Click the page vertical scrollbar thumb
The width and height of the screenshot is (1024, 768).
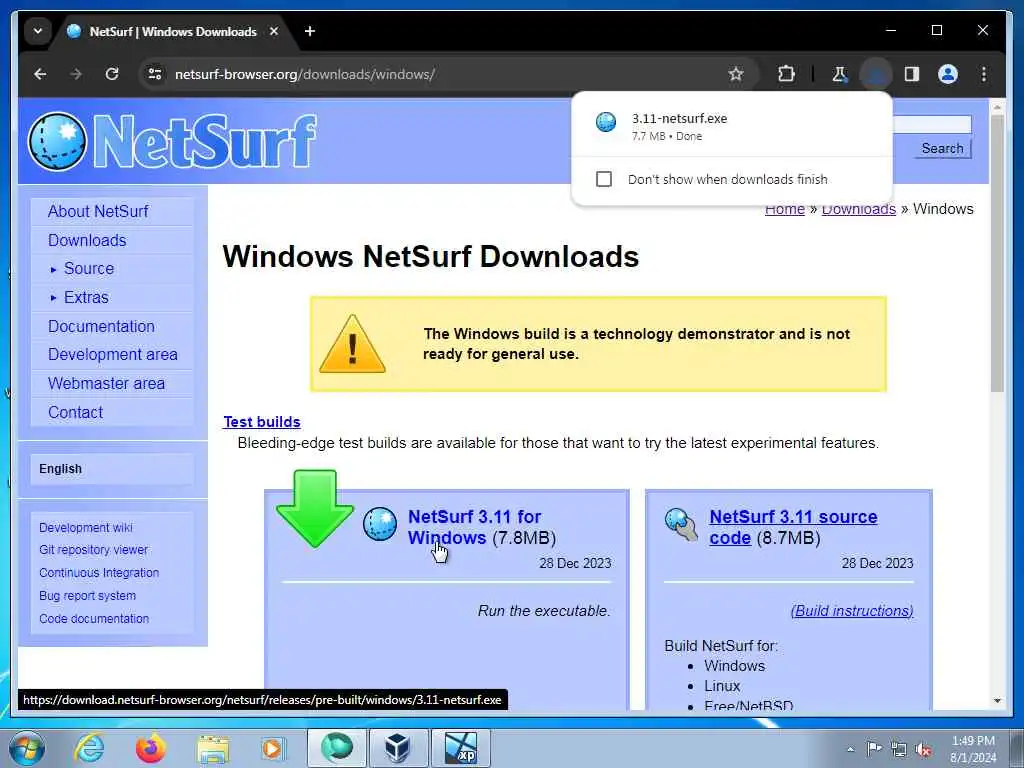pos(997,253)
